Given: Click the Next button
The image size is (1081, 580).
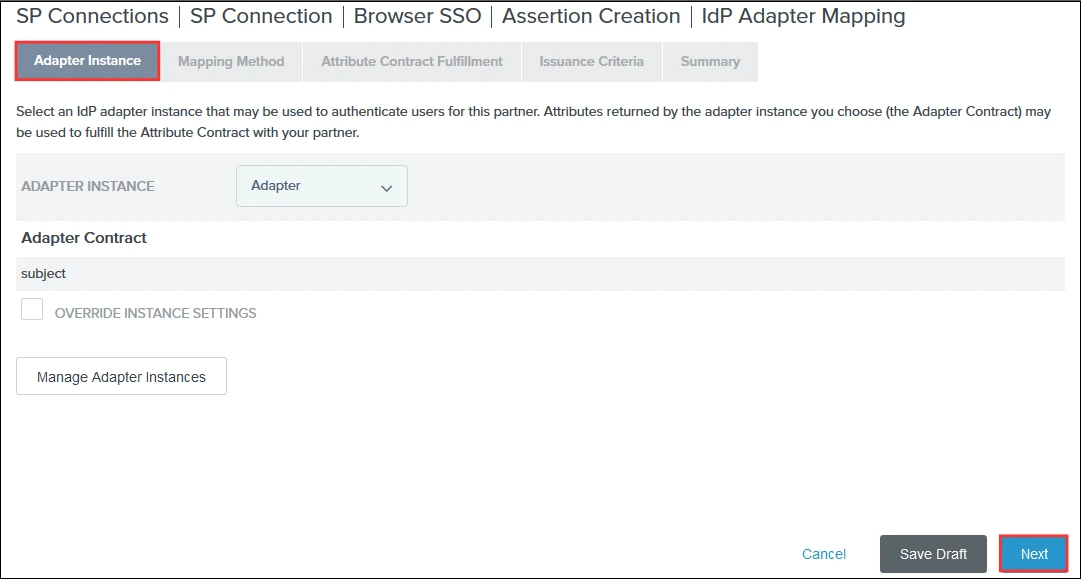Looking at the screenshot, I should [x=1034, y=554].
